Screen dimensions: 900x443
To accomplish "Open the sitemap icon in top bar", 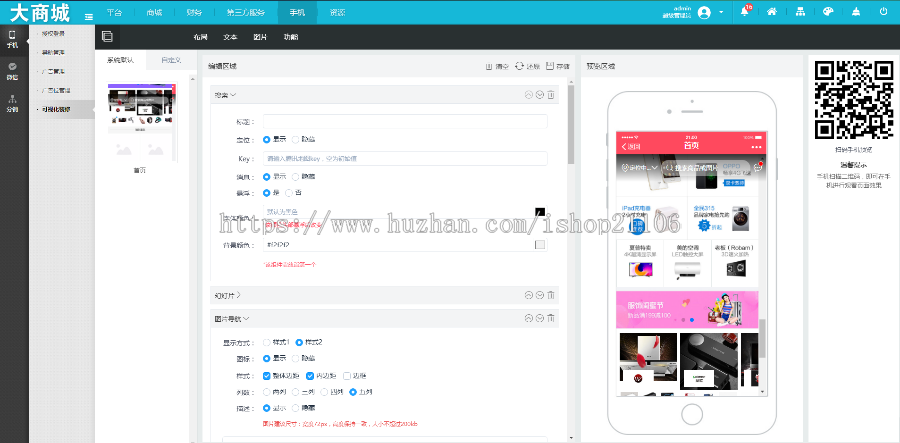I will pos(800,11).
